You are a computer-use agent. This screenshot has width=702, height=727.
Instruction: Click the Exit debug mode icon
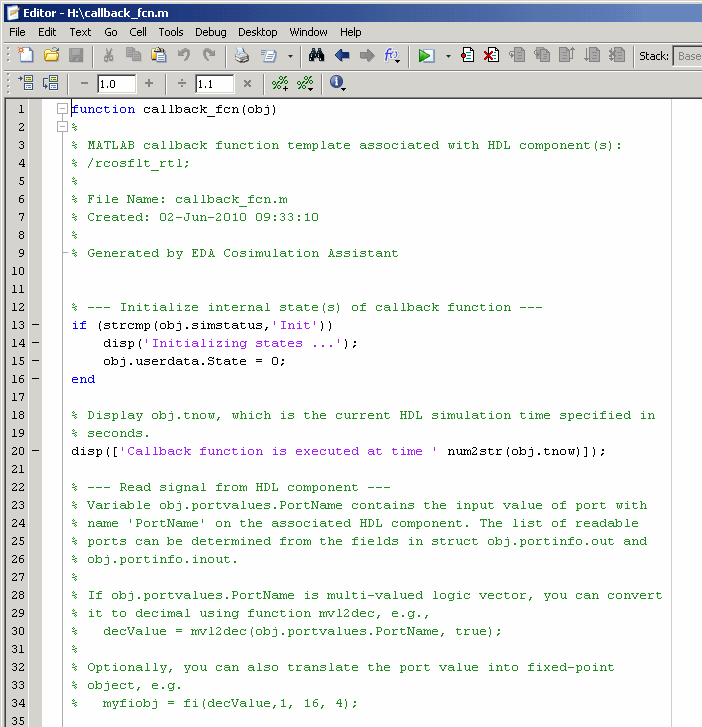617,56
